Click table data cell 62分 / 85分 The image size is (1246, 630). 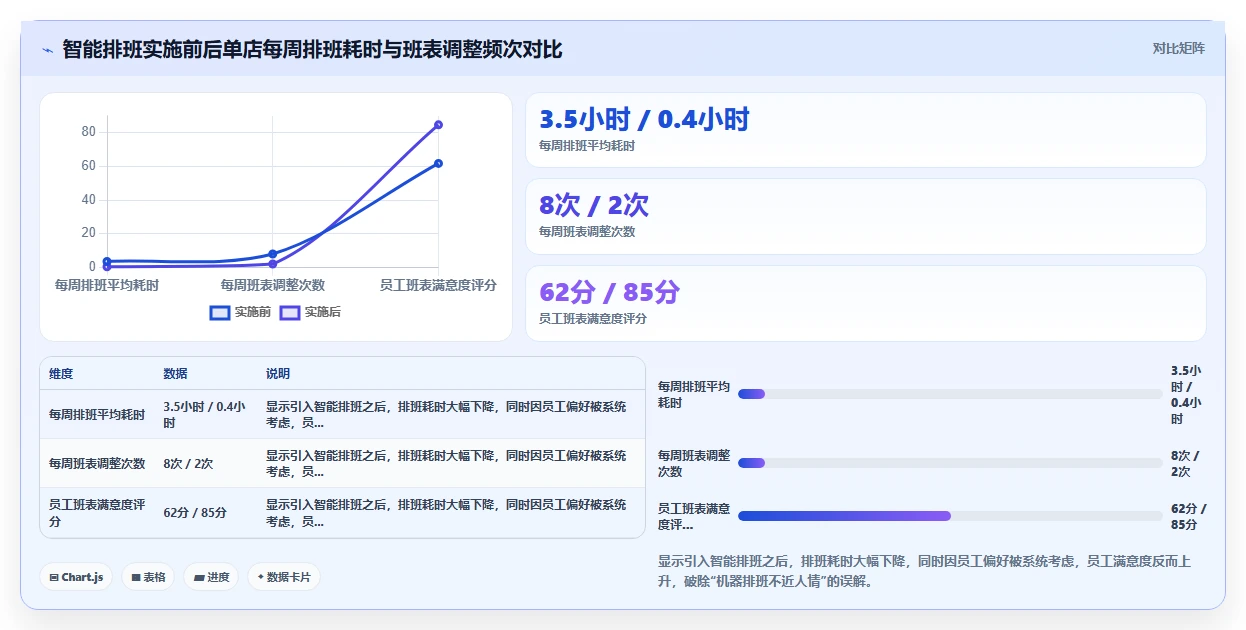[205, 512]
